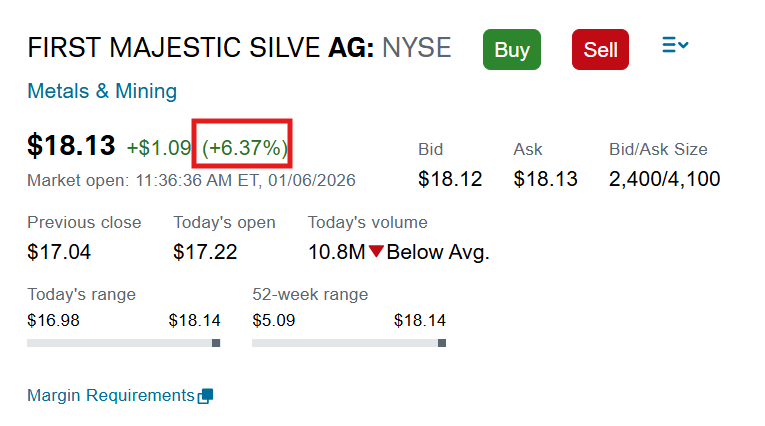Click the 52-week range bar marker
Screen dimensions: 765x426
441,343
